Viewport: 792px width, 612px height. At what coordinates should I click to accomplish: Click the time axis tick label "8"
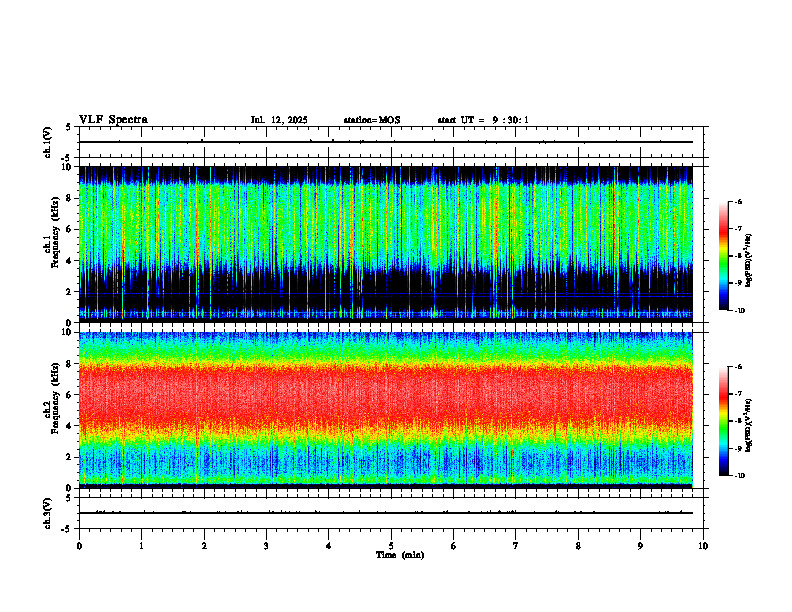tap(578, 546)
